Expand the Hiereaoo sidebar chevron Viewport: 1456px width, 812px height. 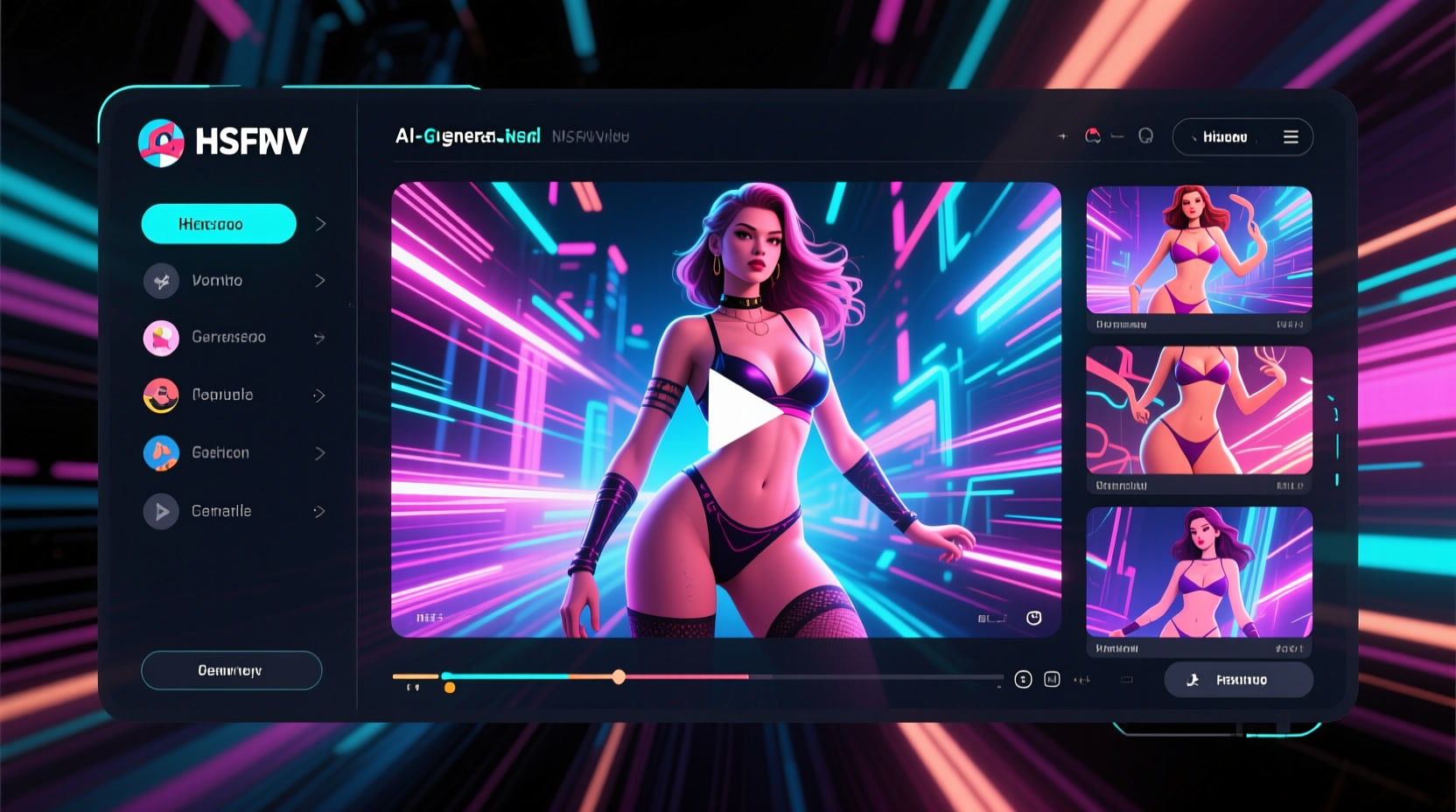321,224
